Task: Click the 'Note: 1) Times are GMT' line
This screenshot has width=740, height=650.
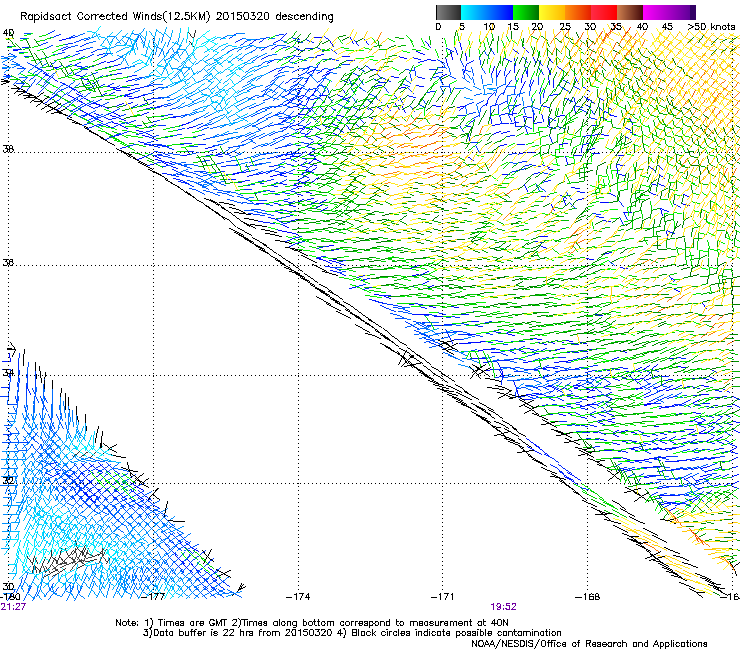Action: (x=312, y=623)
